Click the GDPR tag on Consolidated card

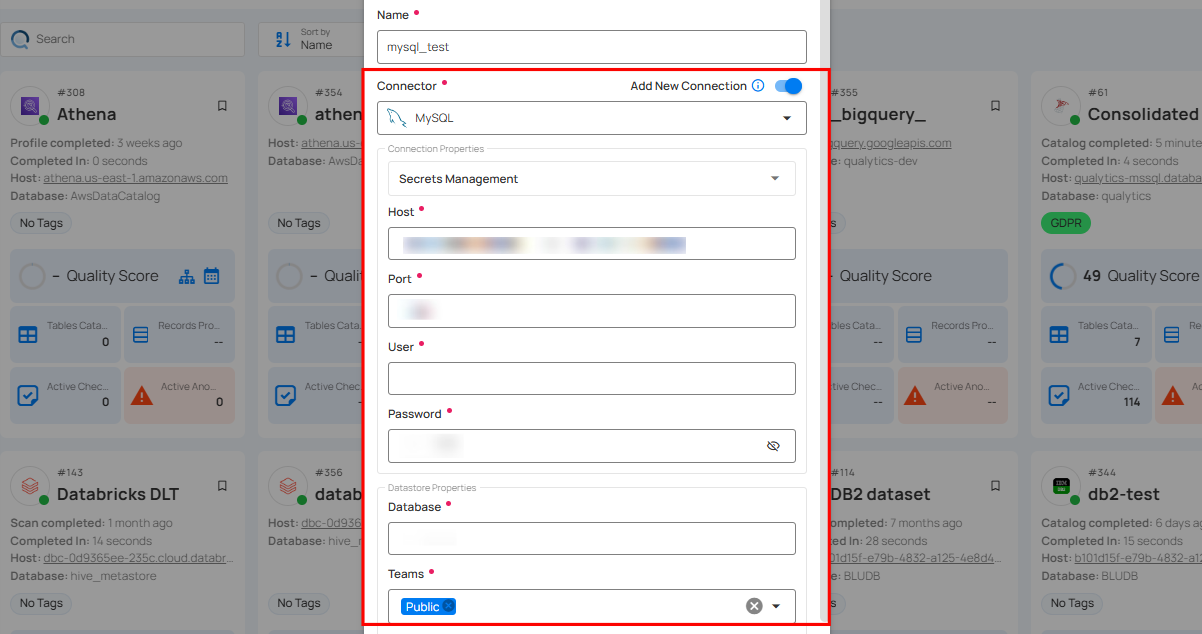coord(1065,223)
